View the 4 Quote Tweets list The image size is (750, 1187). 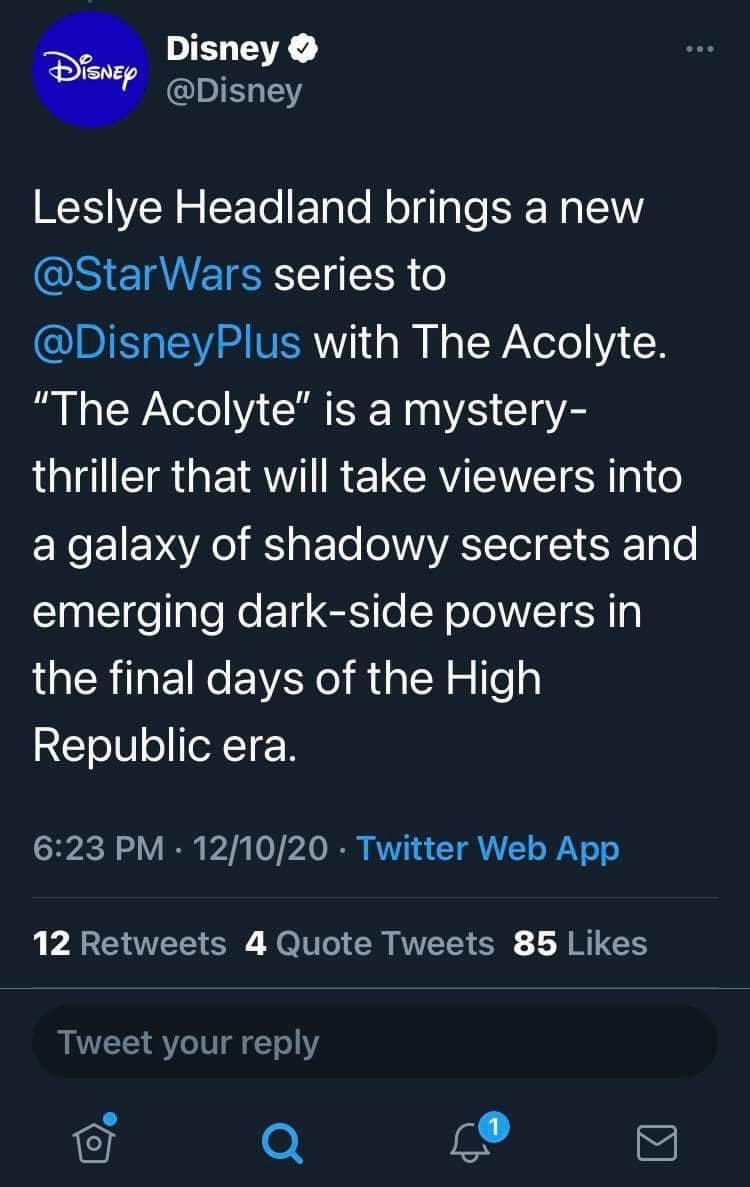[369, 943]
